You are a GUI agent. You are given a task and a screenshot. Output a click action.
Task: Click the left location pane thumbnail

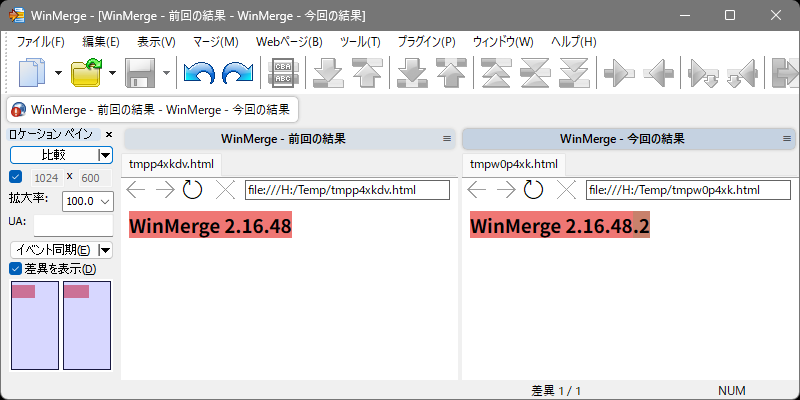tap(35, 326)
